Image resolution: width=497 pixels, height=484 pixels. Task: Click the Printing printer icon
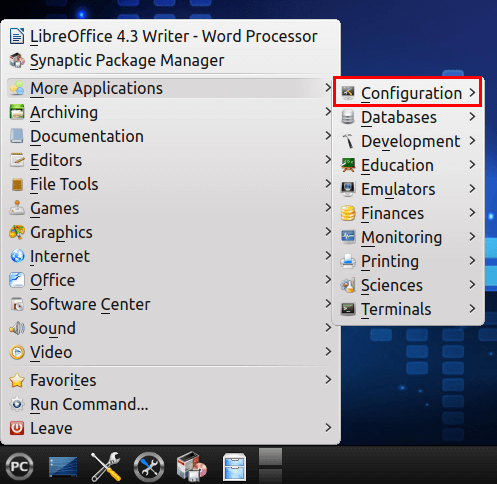pyautogui.click(x=348, y=261)
